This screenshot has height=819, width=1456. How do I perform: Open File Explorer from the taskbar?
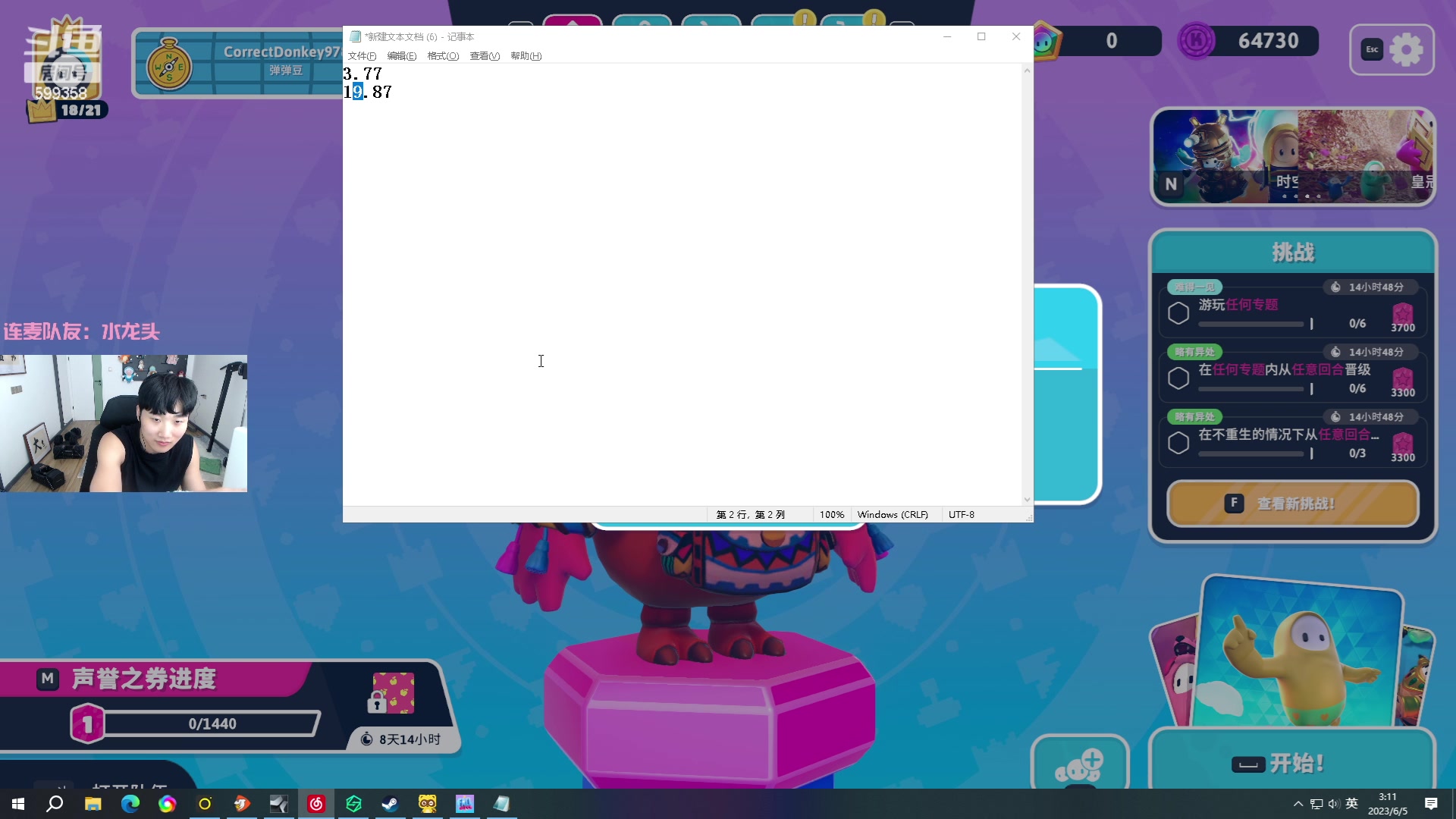(93, 804)
